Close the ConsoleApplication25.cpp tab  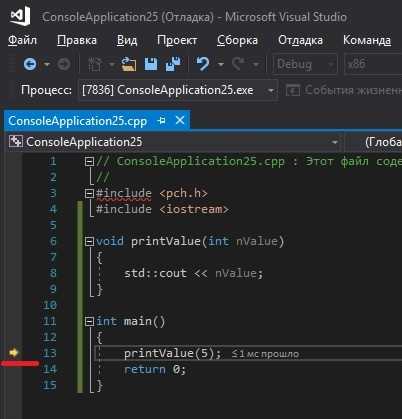coord(180,120)
